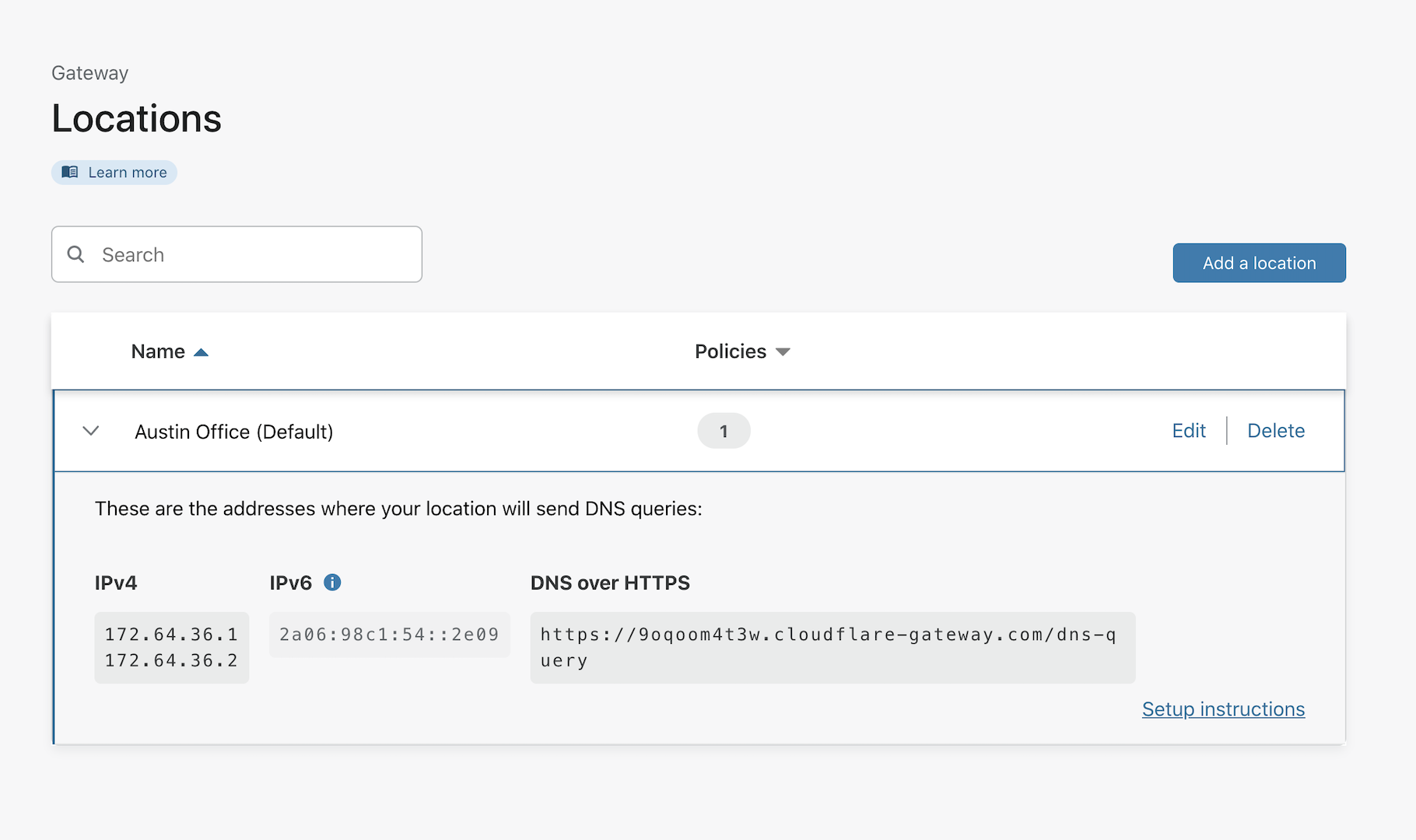The image size is (1416, 840).
Task: Click the magnifying glass search icon
Action: coord(75,254)
